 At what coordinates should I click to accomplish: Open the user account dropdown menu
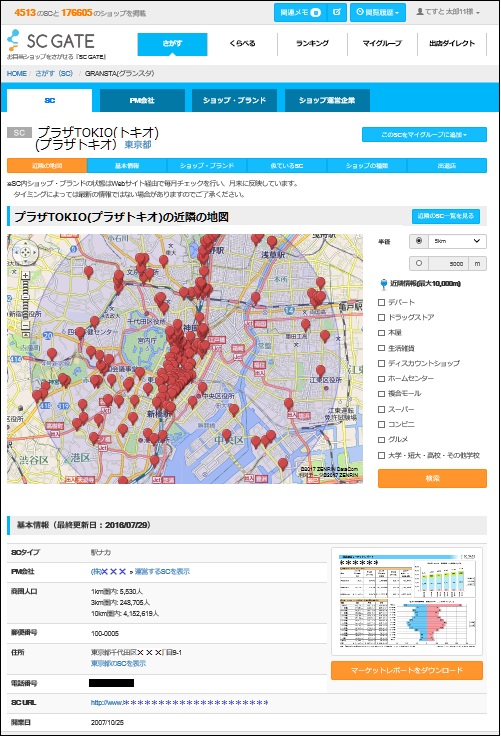(448, 12)
